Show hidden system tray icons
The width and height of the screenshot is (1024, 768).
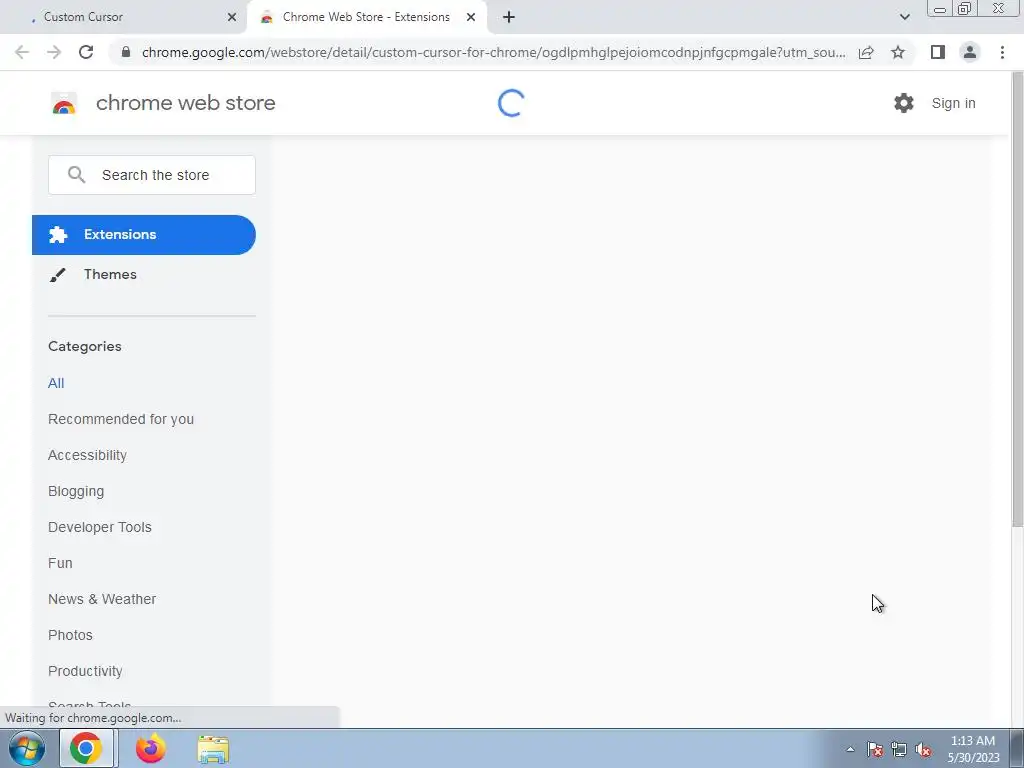point(850,749)
